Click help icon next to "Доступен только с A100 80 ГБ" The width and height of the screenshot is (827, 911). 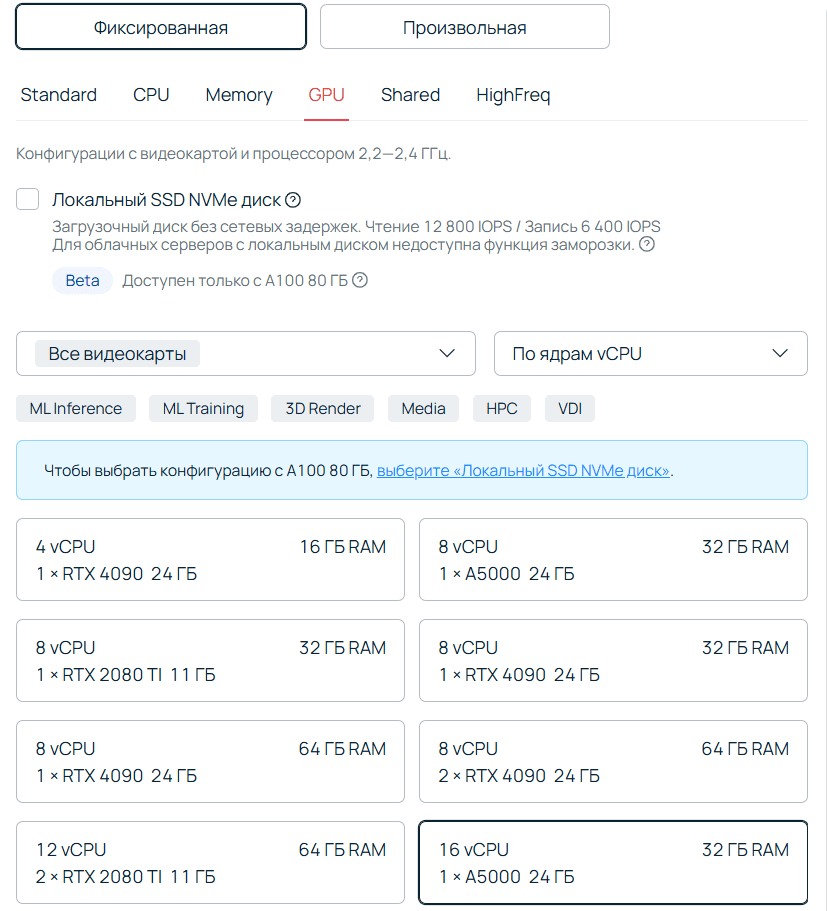359,280
